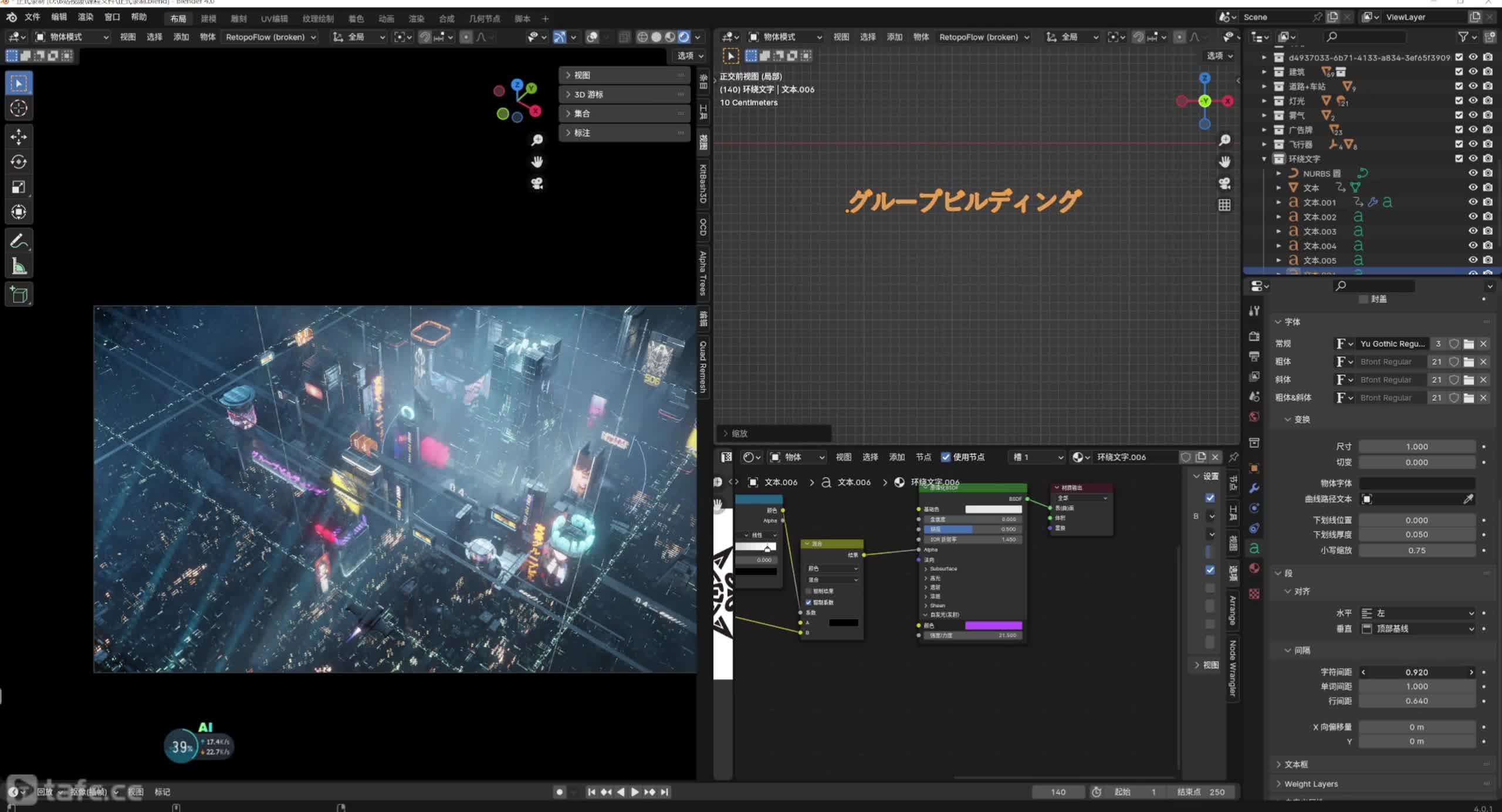Click current frame field showing 140

coord(1058,792)
